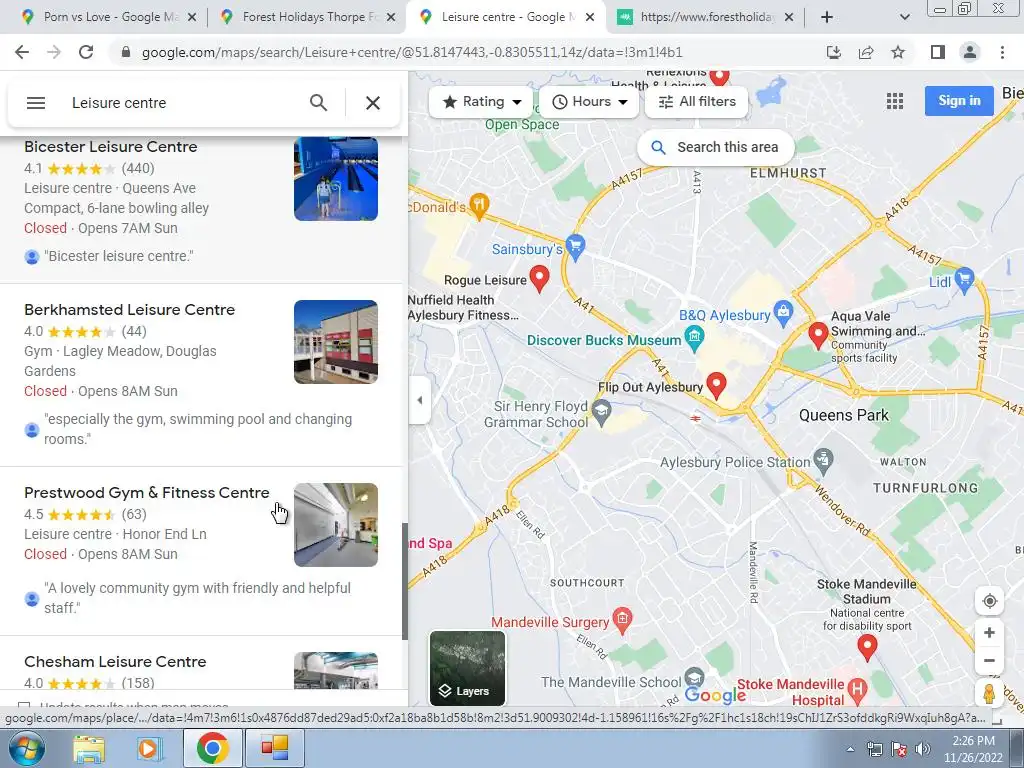The height and width of the screenshot is (768, 1024).
Task: Open All filters panel
Action: (696, 102)
